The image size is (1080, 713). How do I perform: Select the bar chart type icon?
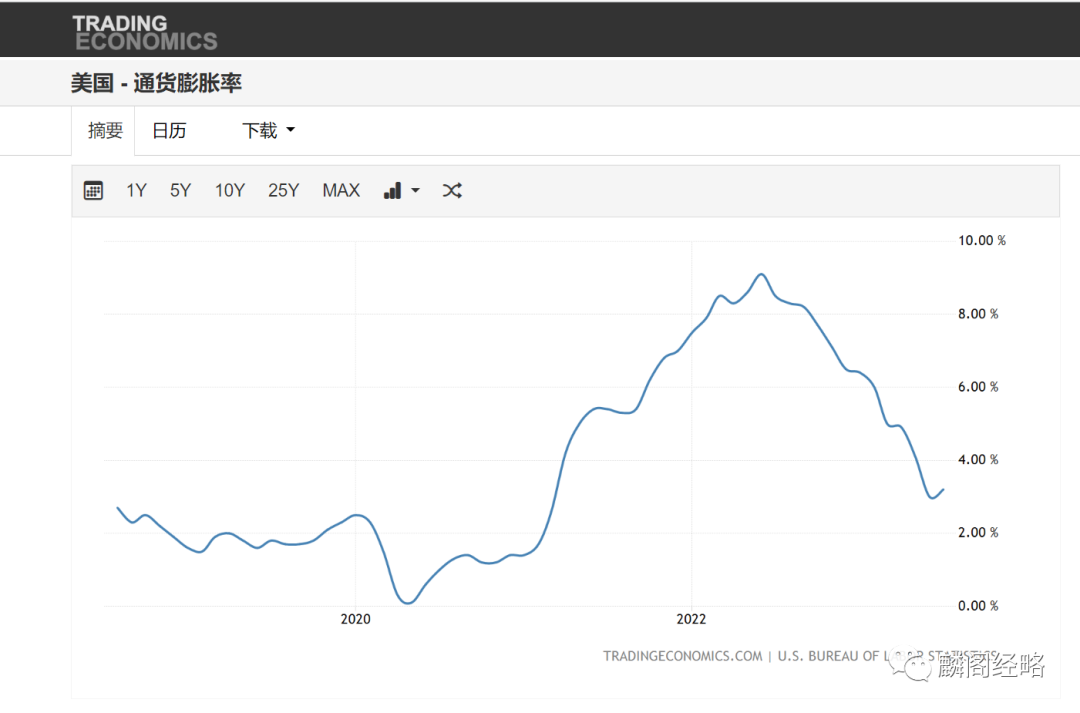point(393,191)
